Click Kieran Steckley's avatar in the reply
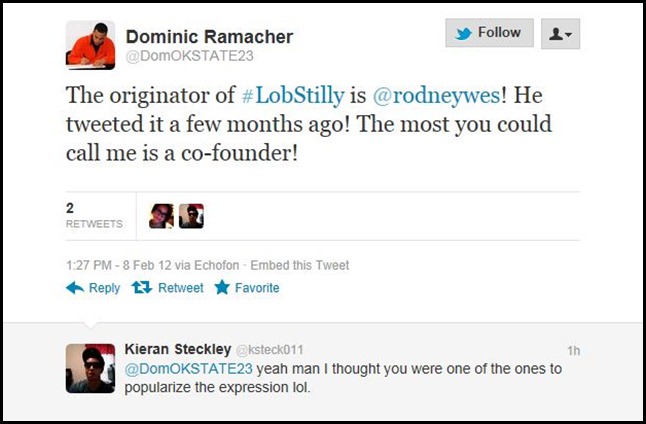The height and width of the screenshot is (424, 646). coord(90,368)
